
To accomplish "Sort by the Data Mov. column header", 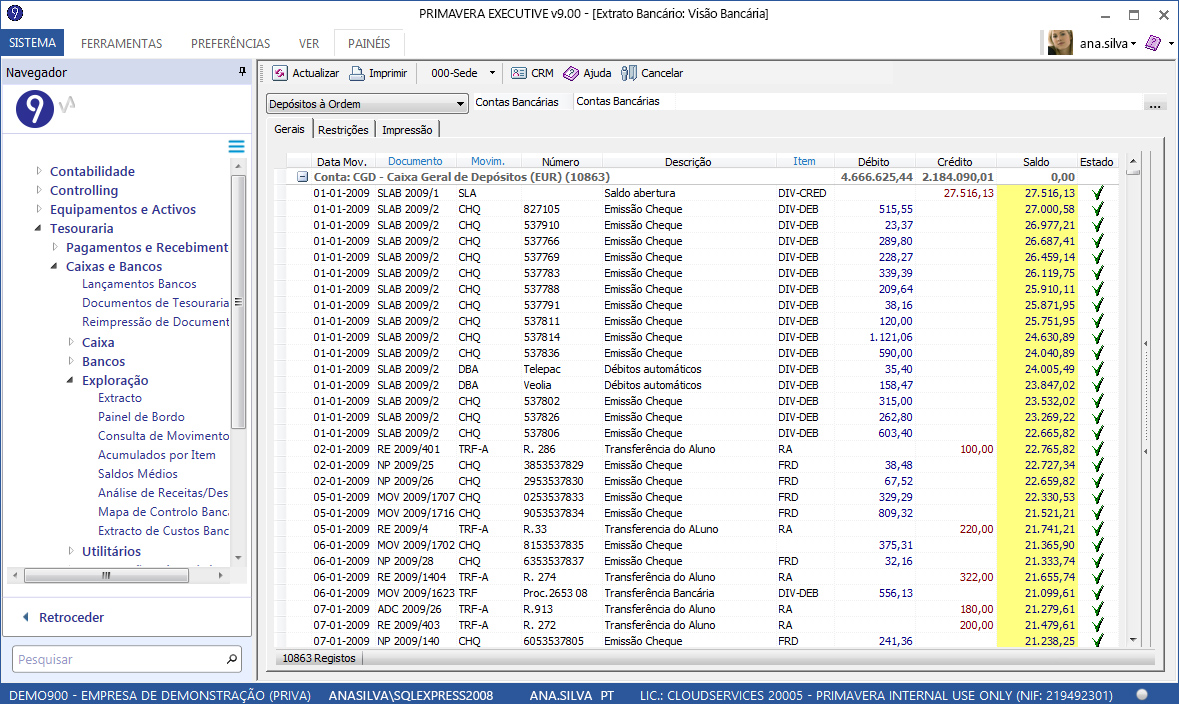I will [x=341, y=161].
